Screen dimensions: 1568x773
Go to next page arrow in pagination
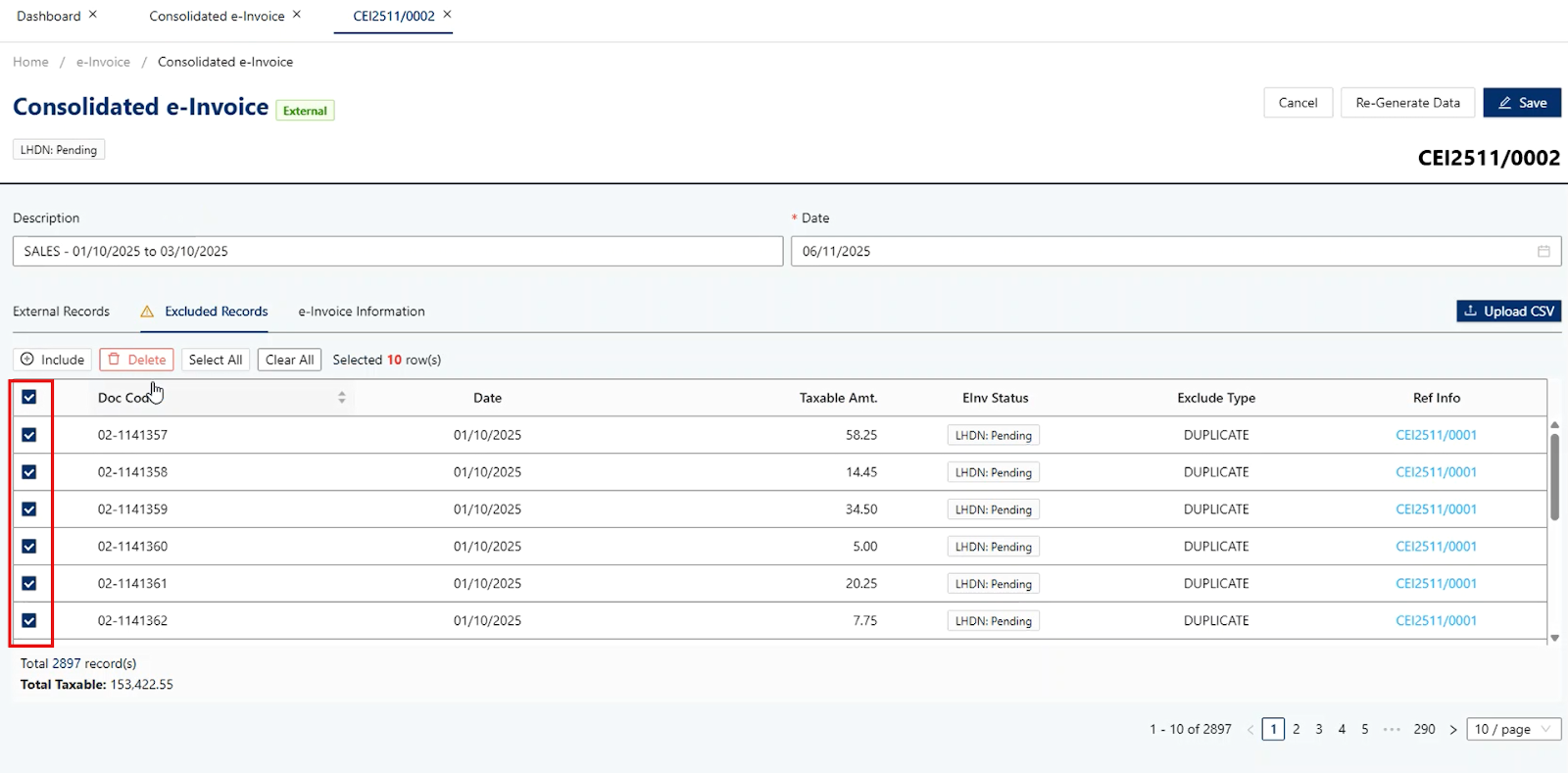pos(1453,730)
